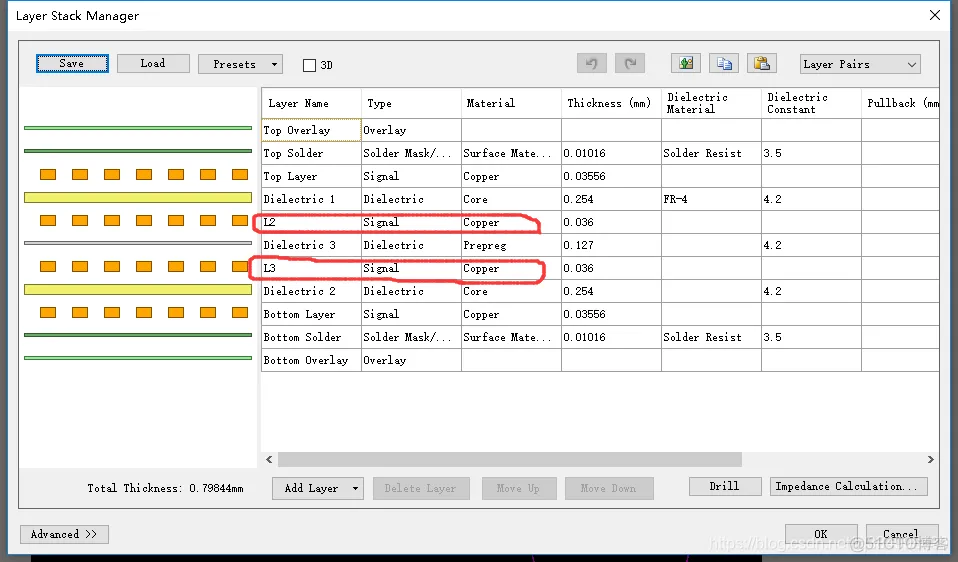The image size is (958, 562).
Task: Click the Move Up button
Action: pos(519,488)
